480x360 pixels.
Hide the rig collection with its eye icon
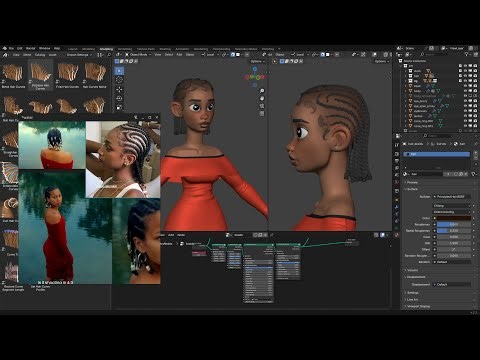(x=465, y=81)
